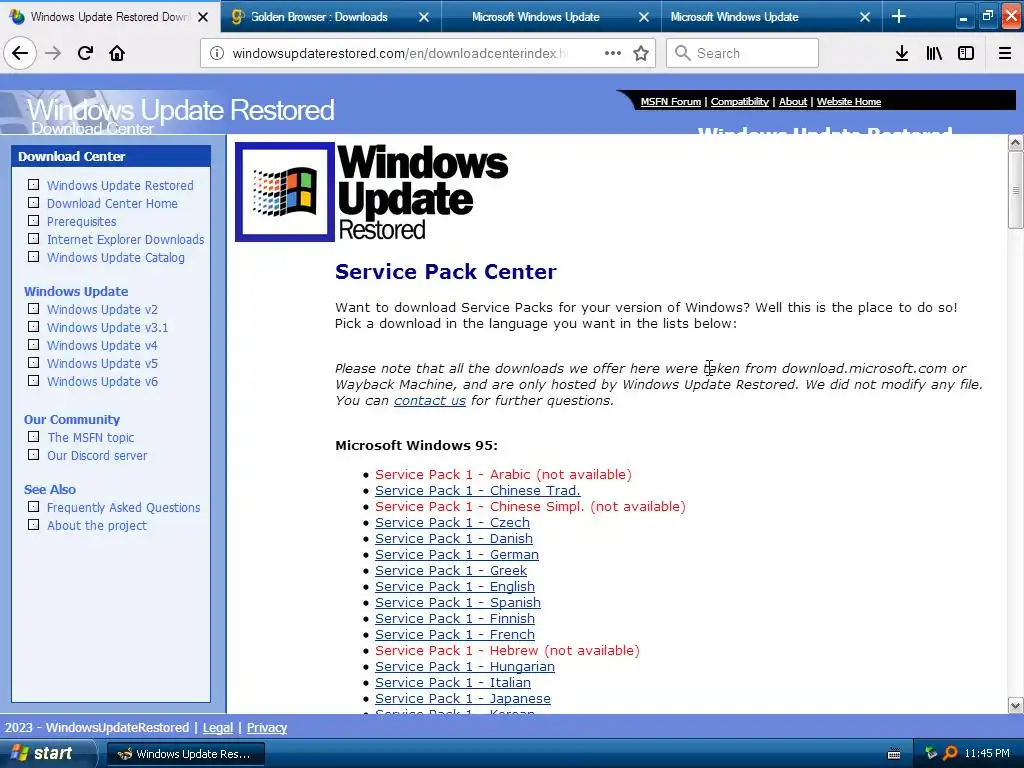Download Service Pack 1 - French
The width and height of the screenshot is (1024, 768).
tap(455, 634)
